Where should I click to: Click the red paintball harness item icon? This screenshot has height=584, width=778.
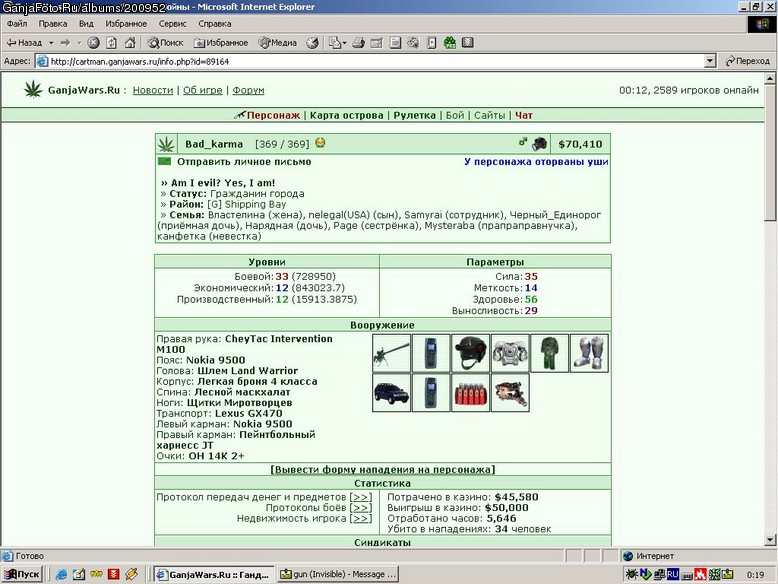coord(470,392)
